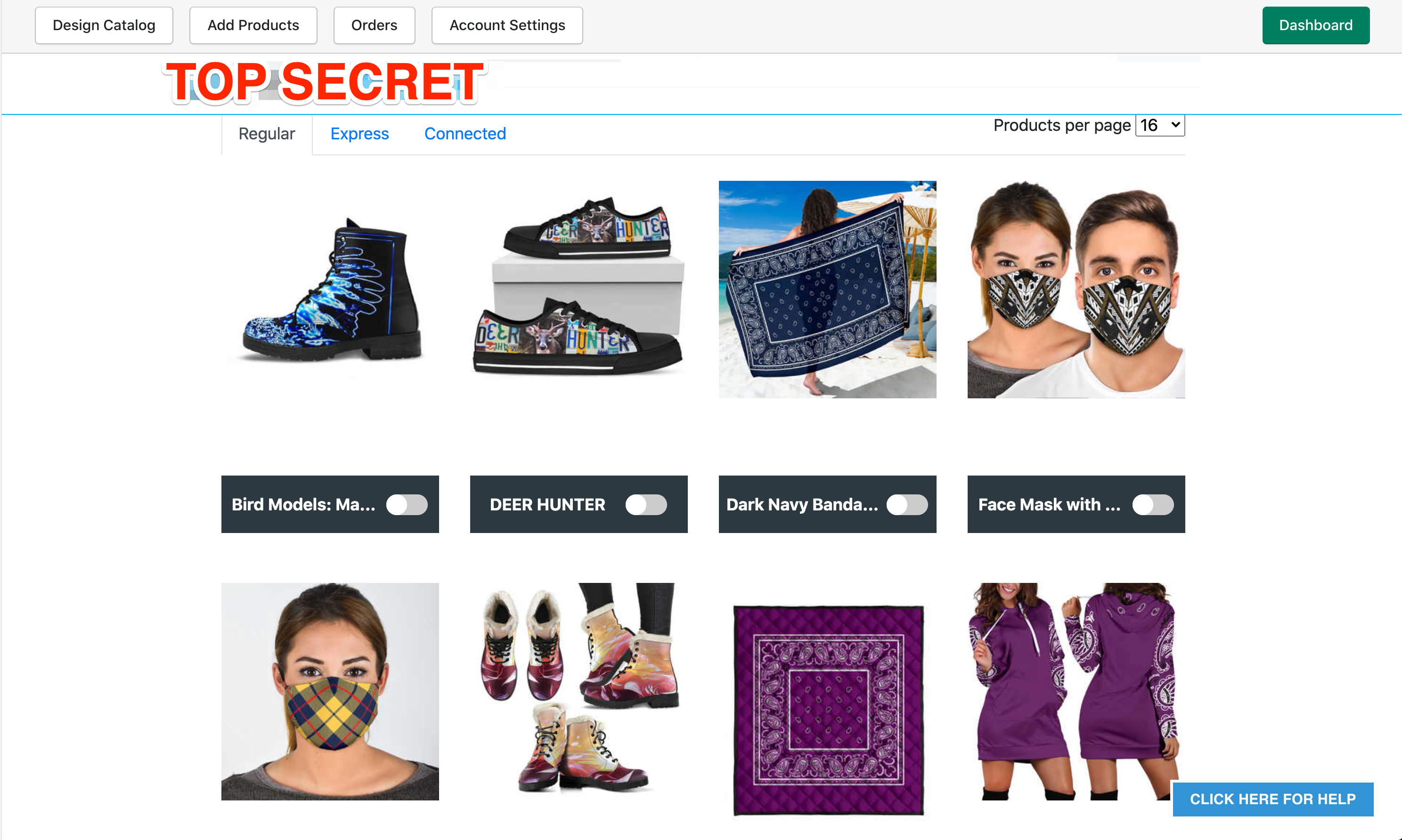Select the Regular tab
The image size is (1402, 840).
(x=267, y=134)
